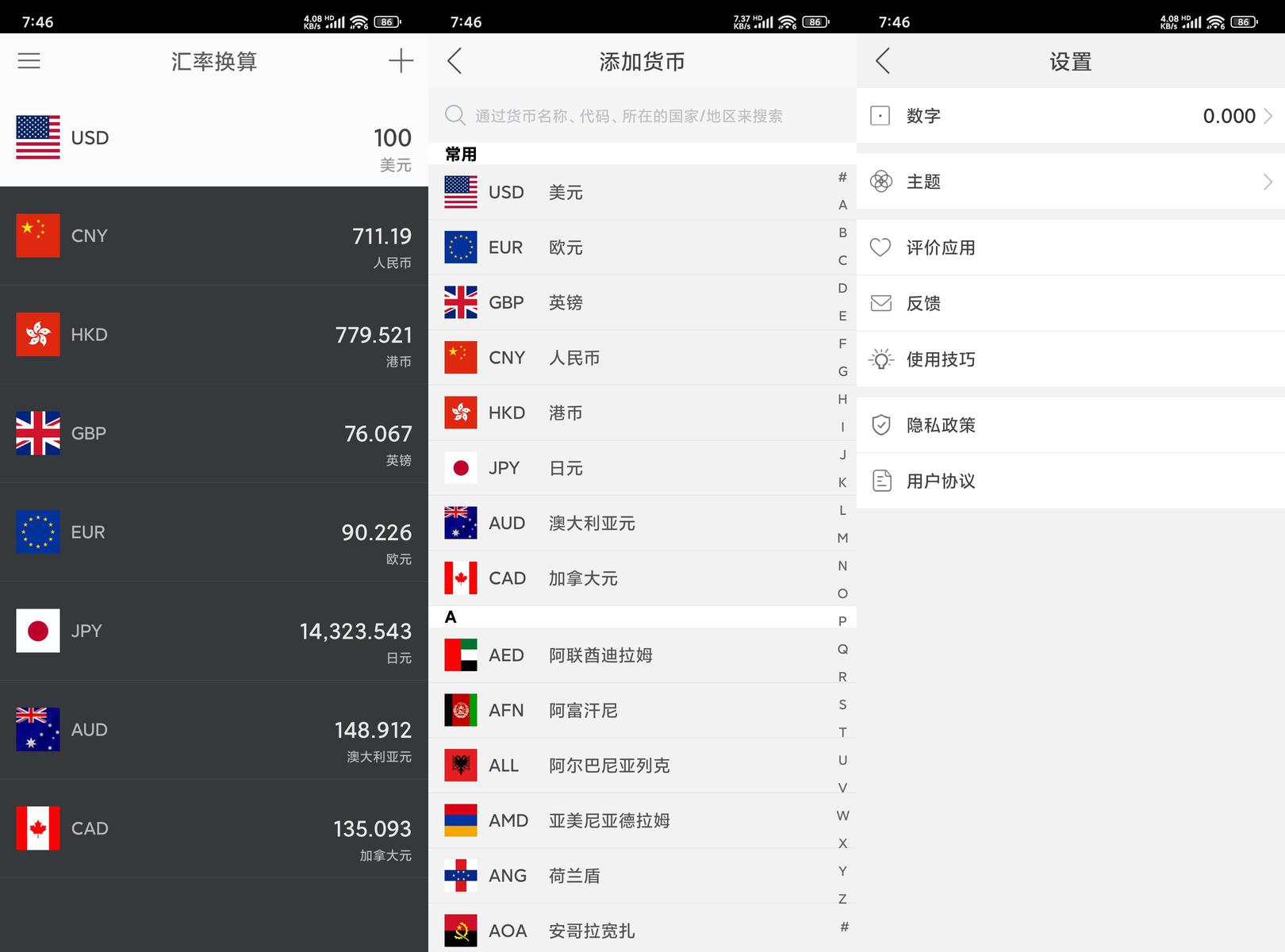The image size is (1285, 952).
Task: Tap the plus icon to add currency
Action: pos(401,61)
